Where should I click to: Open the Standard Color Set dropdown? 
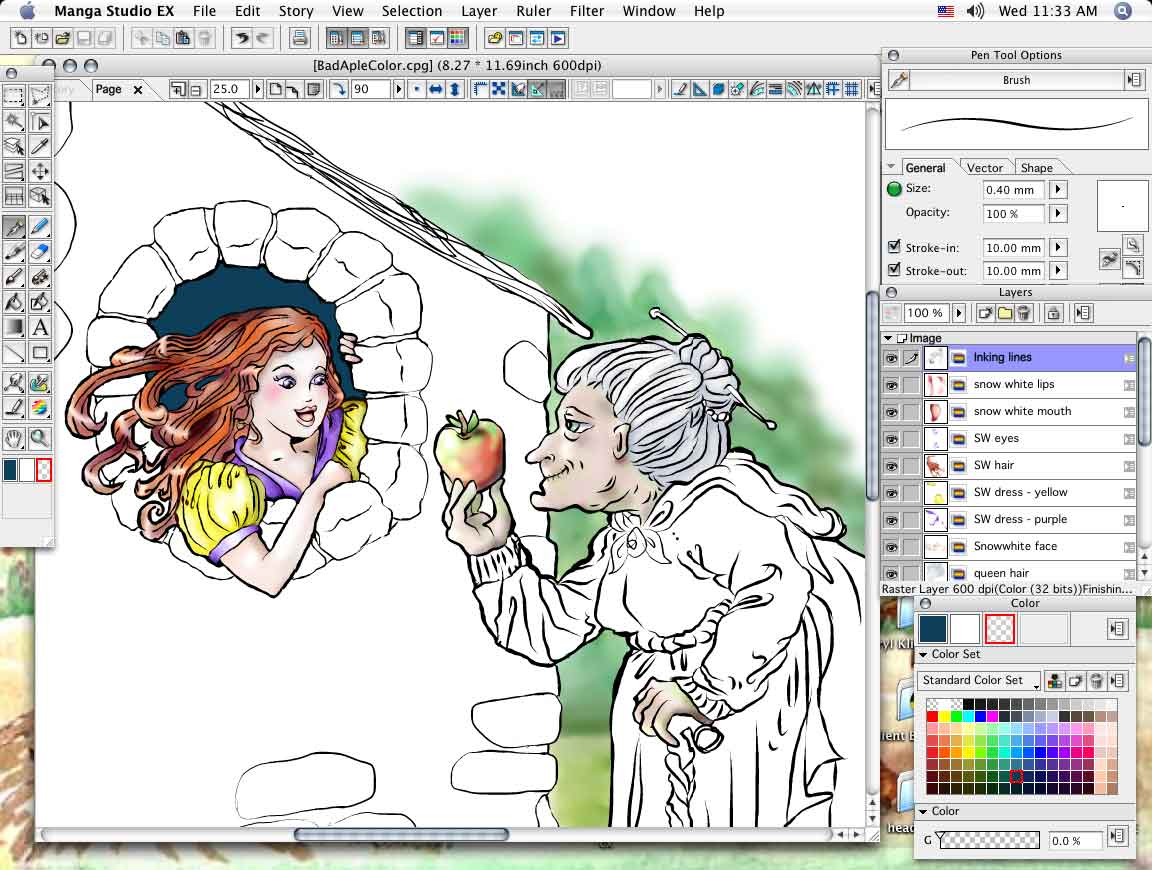(979, 680)
